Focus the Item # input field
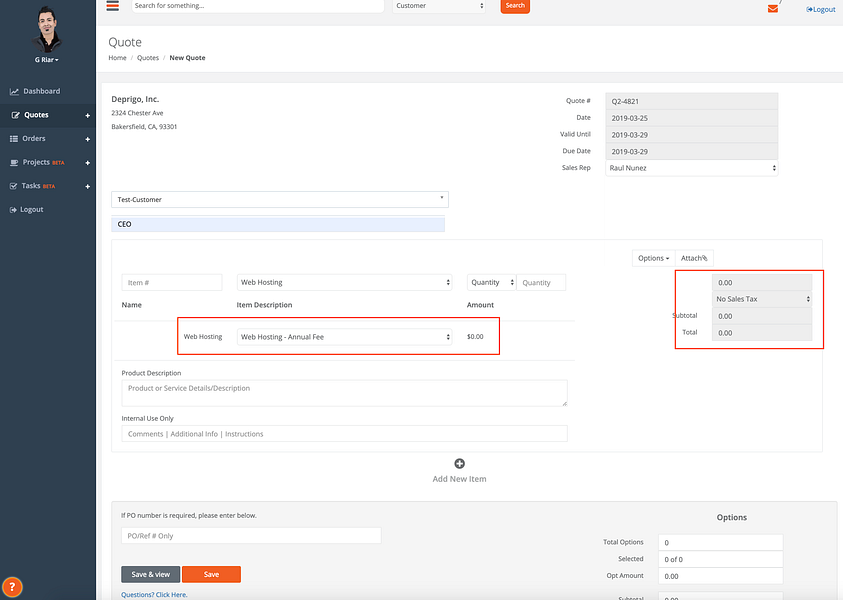This screenshot has width=843, height=600. 172,283
